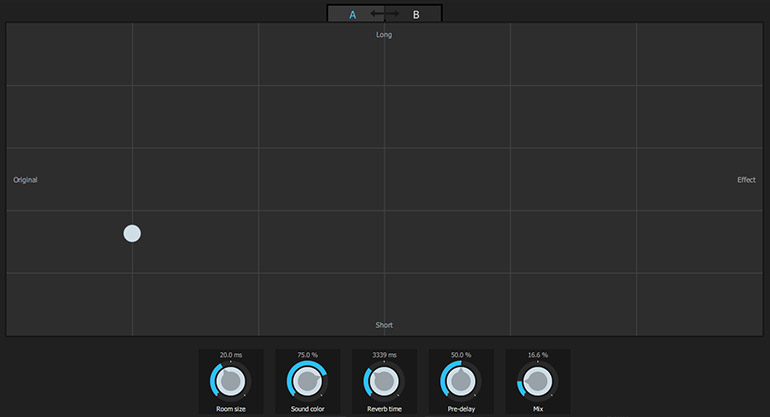The height and width of the screenshot is (417, 770).
Task: Click the Effect label on the pad
Action: click(746, 180)
